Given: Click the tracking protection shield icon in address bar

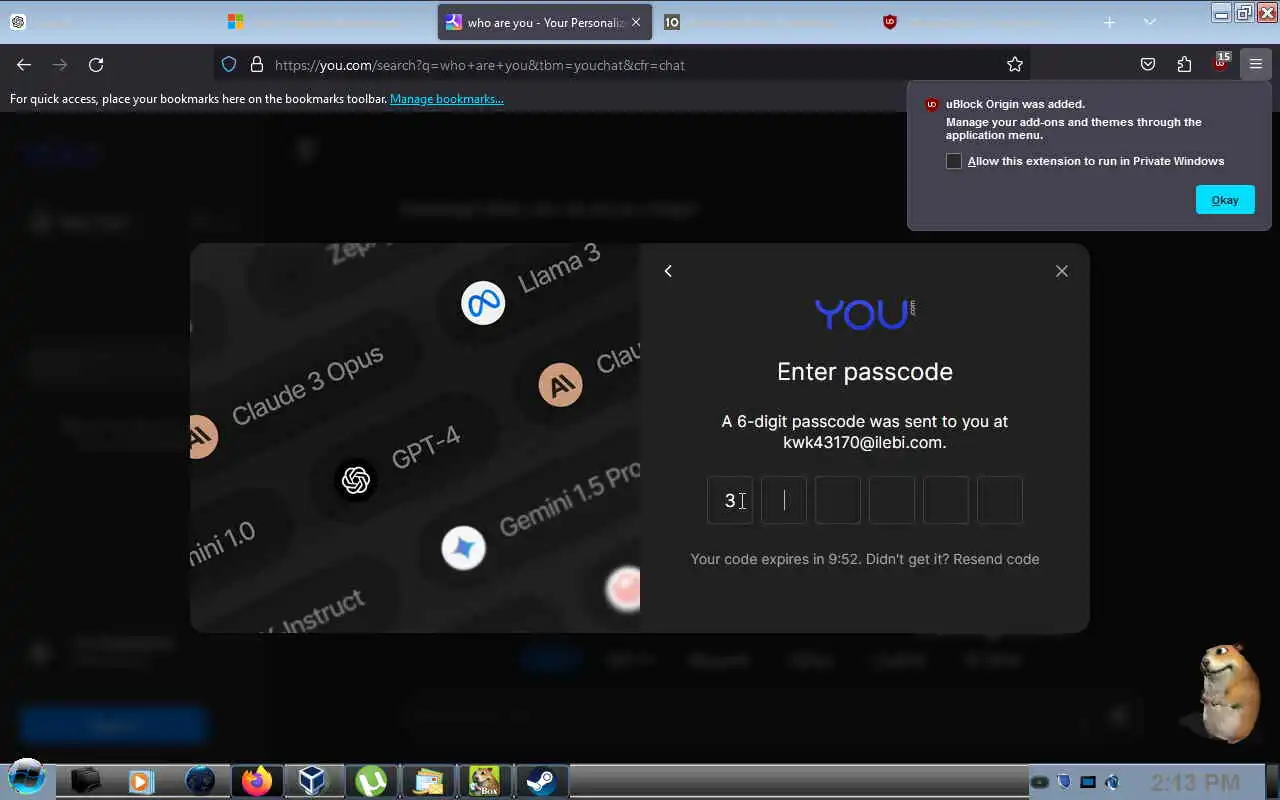Looking at the screenshot, I should pyautogui.click(x=229, y=64).
